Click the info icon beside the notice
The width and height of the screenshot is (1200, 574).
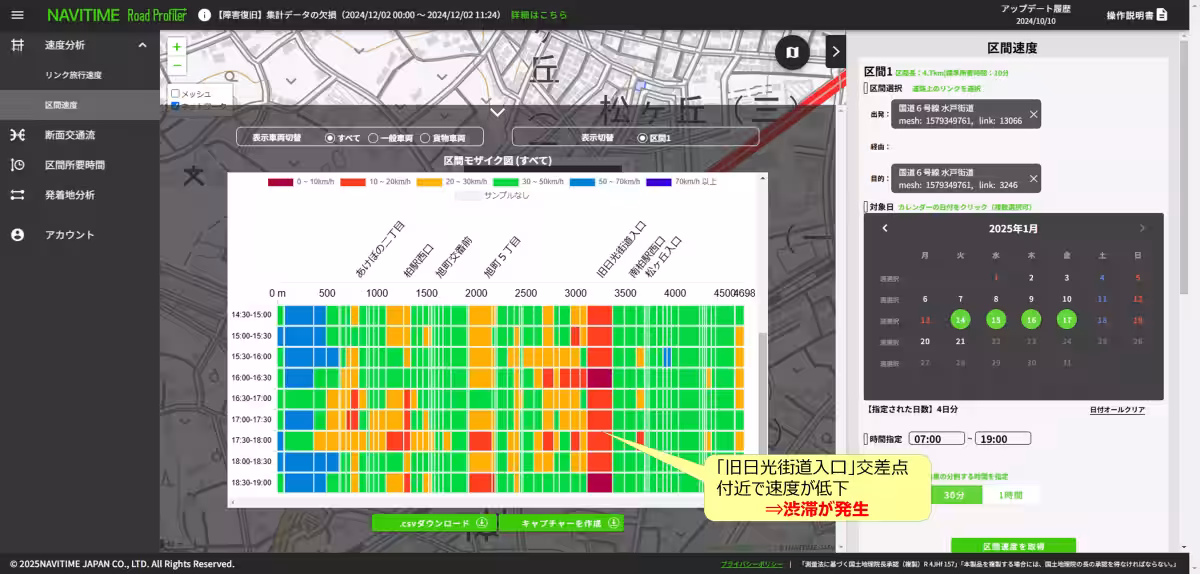click(x=204, y=15)
